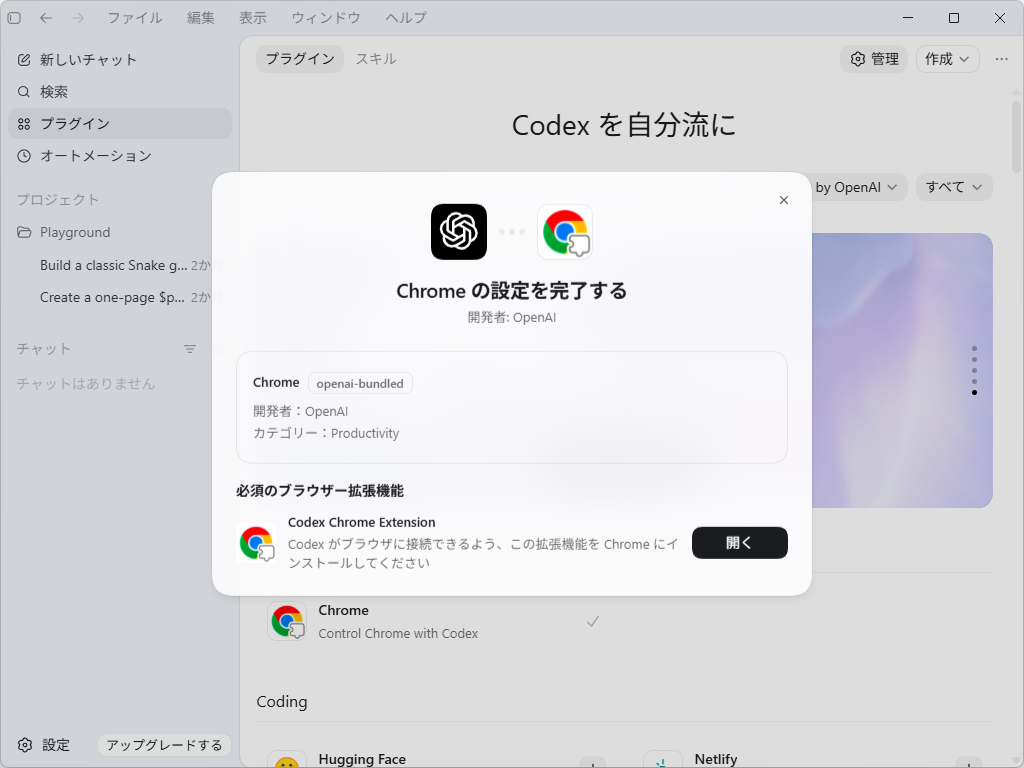The height and width of the screenshot is (768, 1024).
Task: Click the Playground folder icon
Action: (24, 232)
